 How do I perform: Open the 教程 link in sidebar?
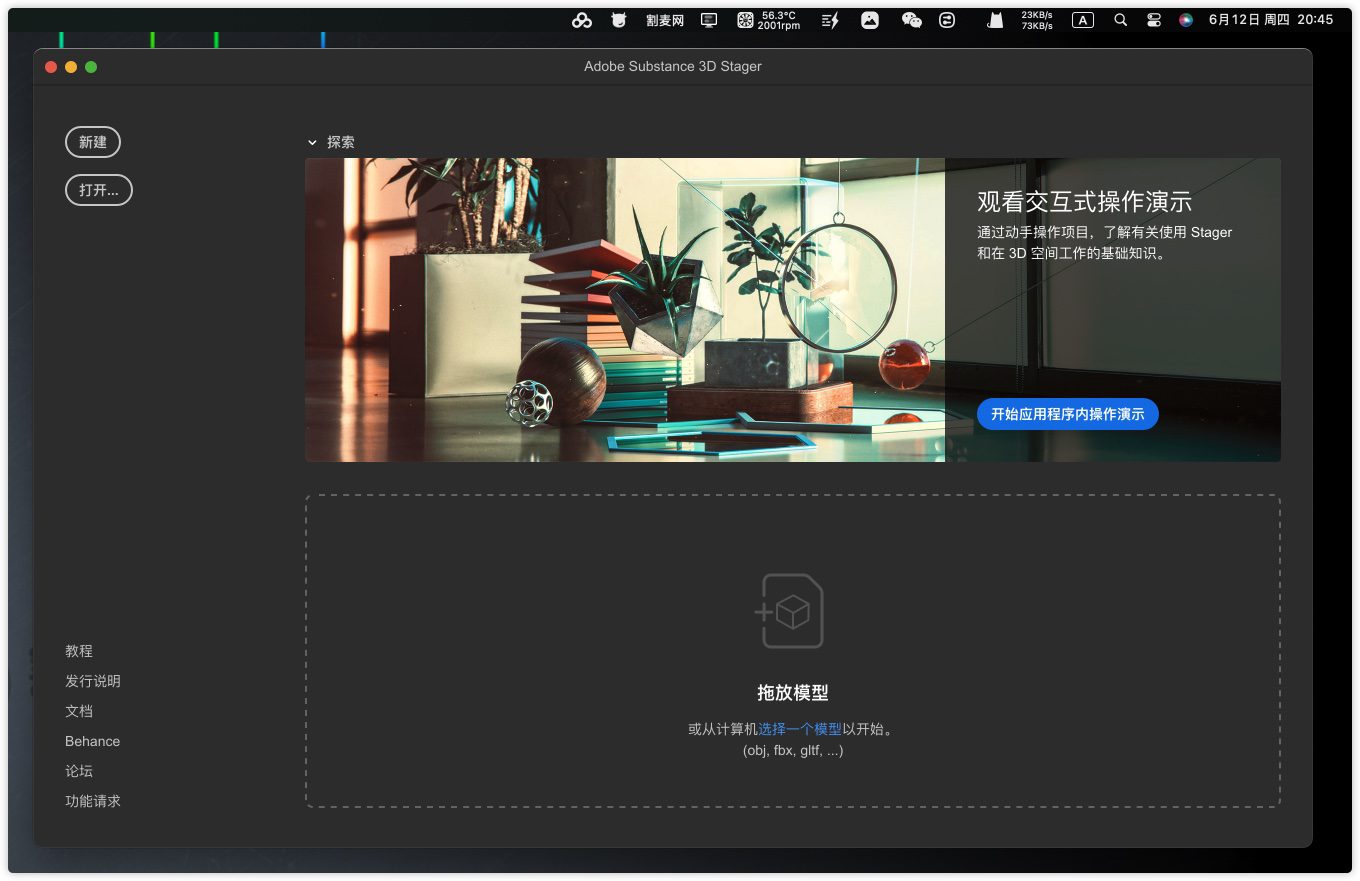[x=79, y=651]
